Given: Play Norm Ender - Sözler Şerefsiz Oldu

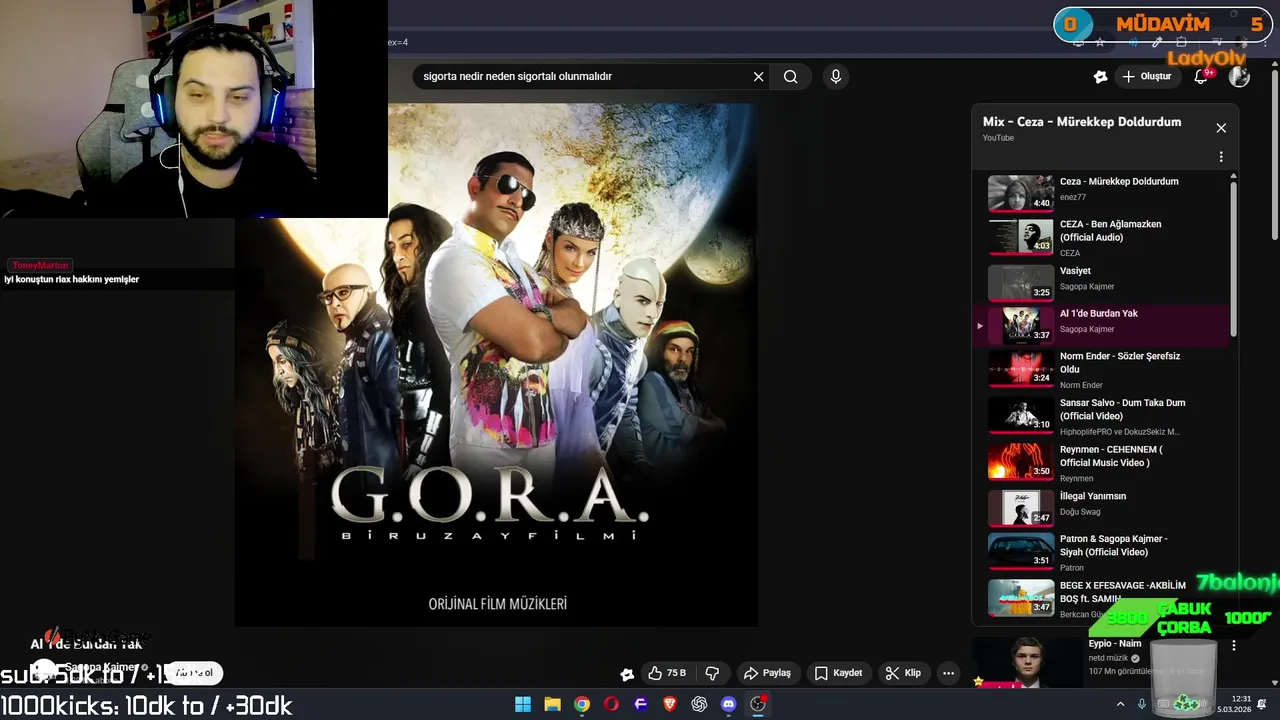Looking at the screenshot, I should pyautogui.click(x=1100, y=369).
